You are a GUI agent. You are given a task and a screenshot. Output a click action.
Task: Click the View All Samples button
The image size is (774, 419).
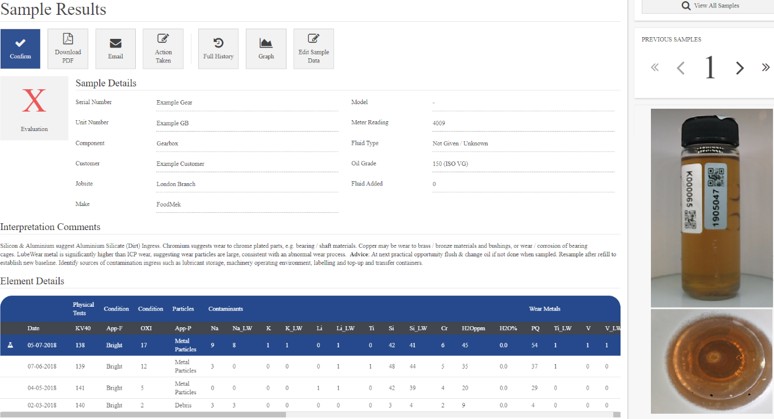pyautogui.click(x=704, y=6)
